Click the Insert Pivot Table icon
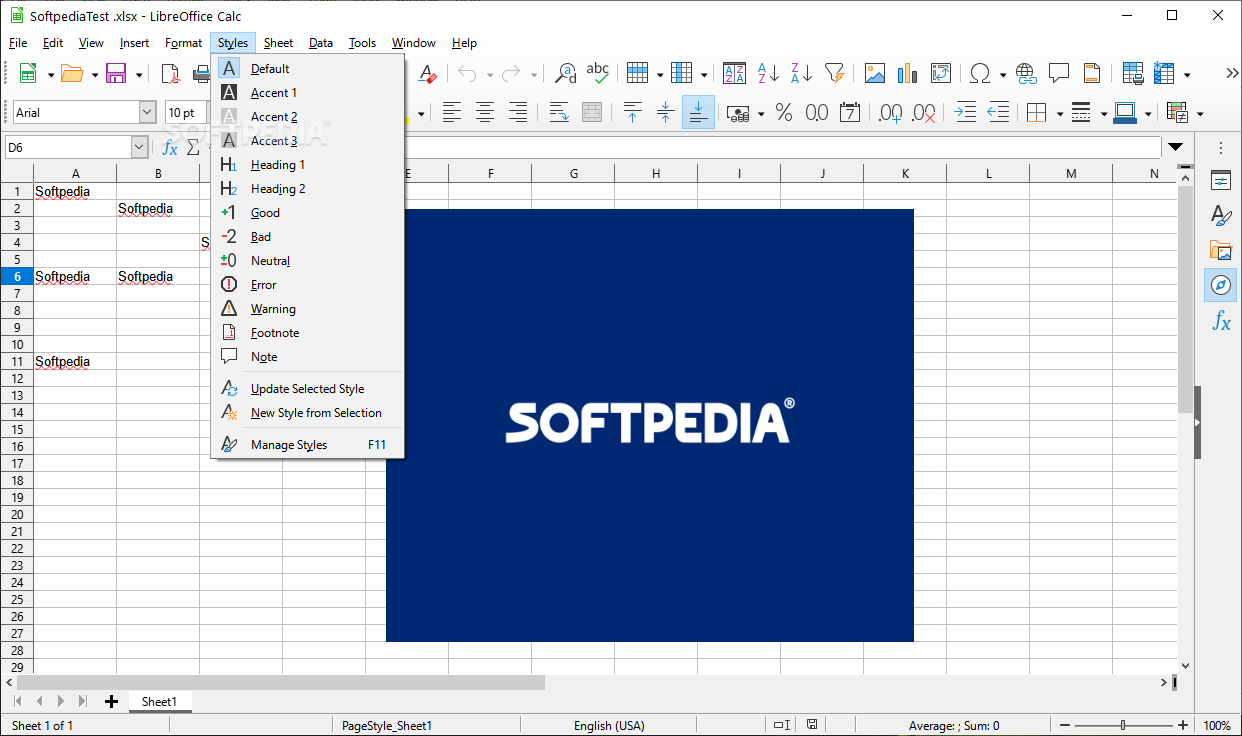 point(941,73)
